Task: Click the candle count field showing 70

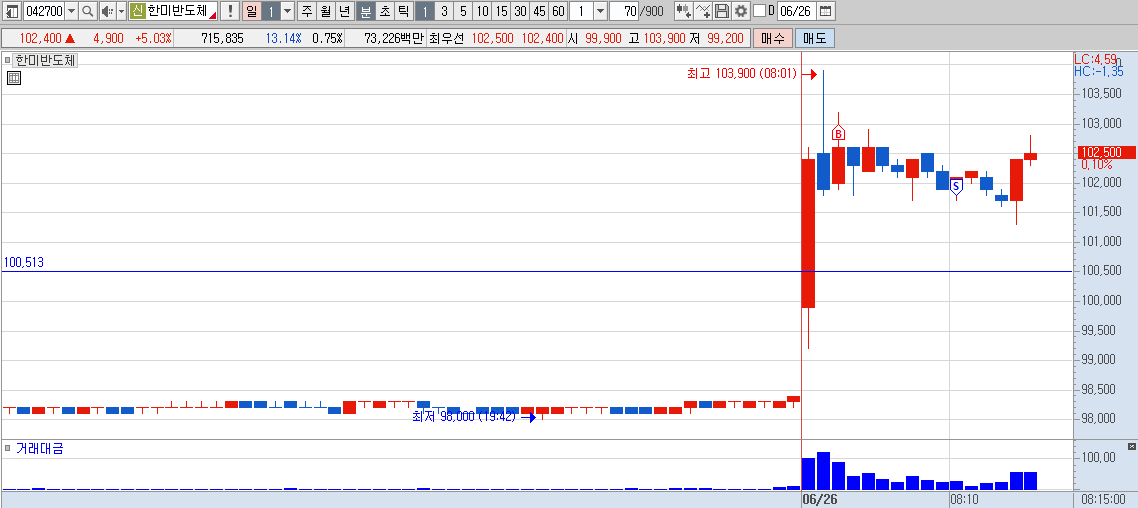Action: click(623, 11)
